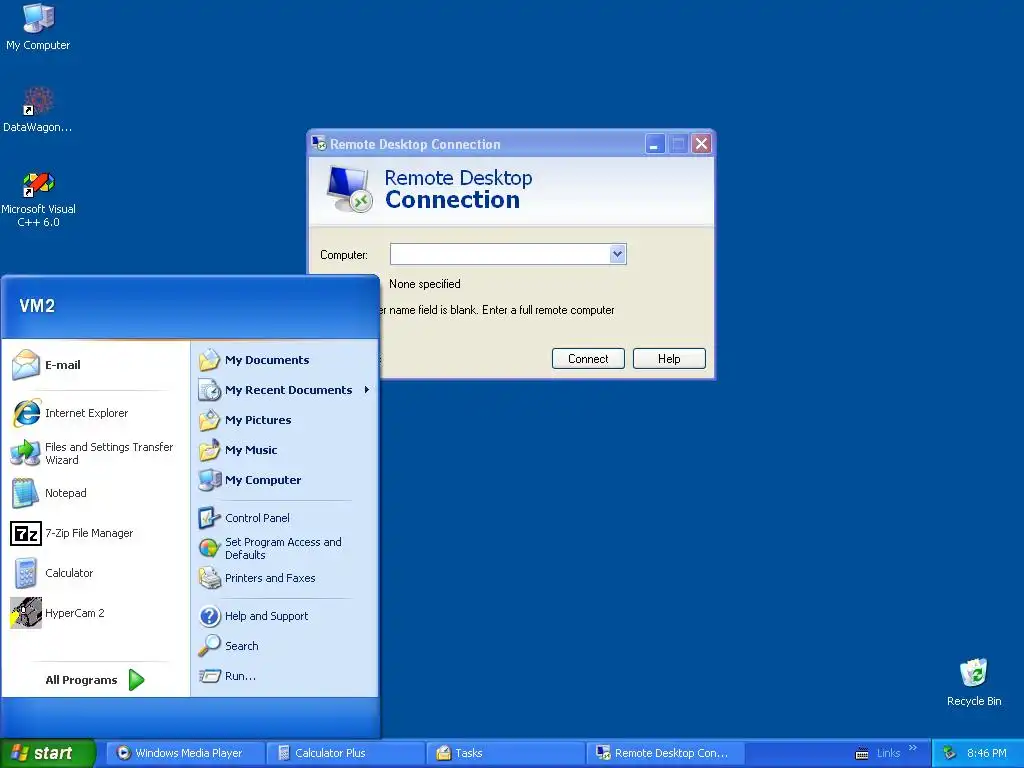Open Help and Support

(x=285, y=616)
